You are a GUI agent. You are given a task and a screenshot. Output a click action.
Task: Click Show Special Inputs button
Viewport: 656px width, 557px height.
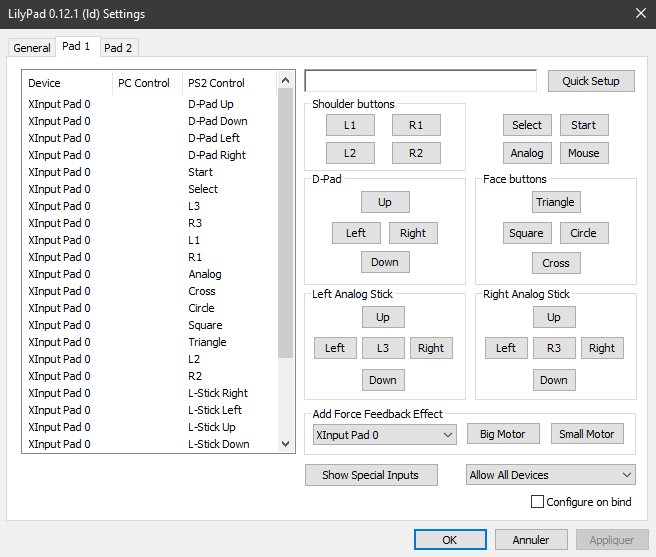click(x=370, y=475)
